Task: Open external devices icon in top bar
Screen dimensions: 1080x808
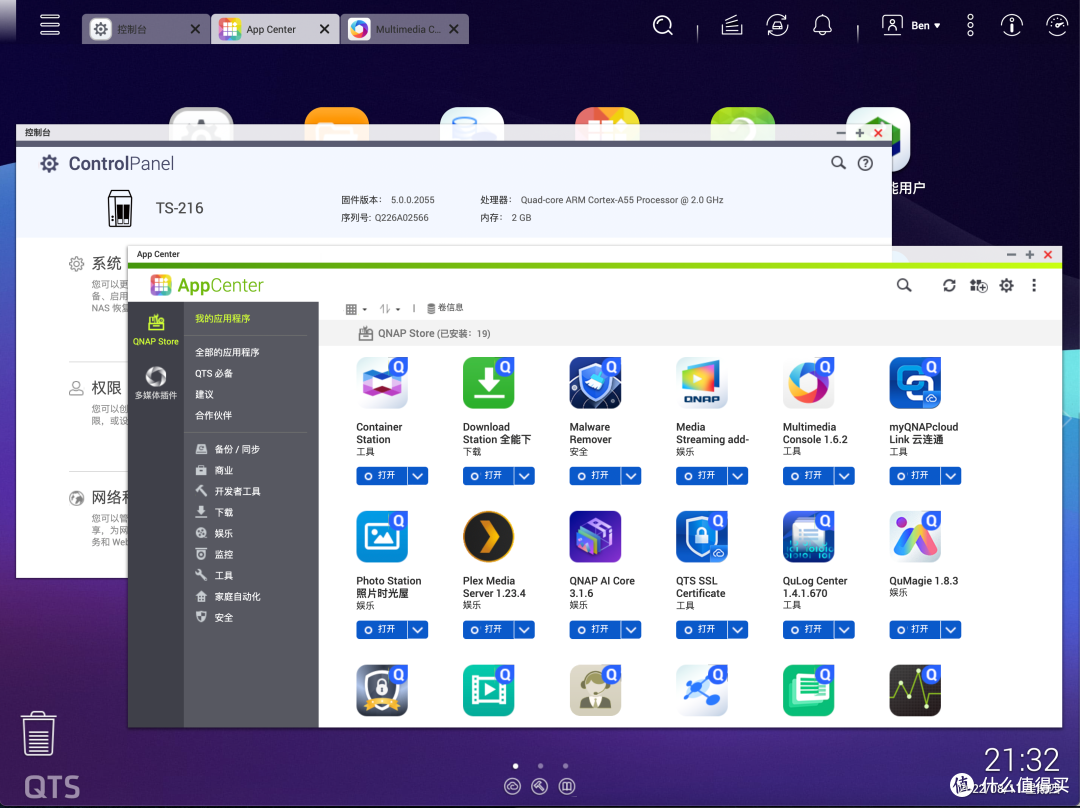Action: (777, 26)
